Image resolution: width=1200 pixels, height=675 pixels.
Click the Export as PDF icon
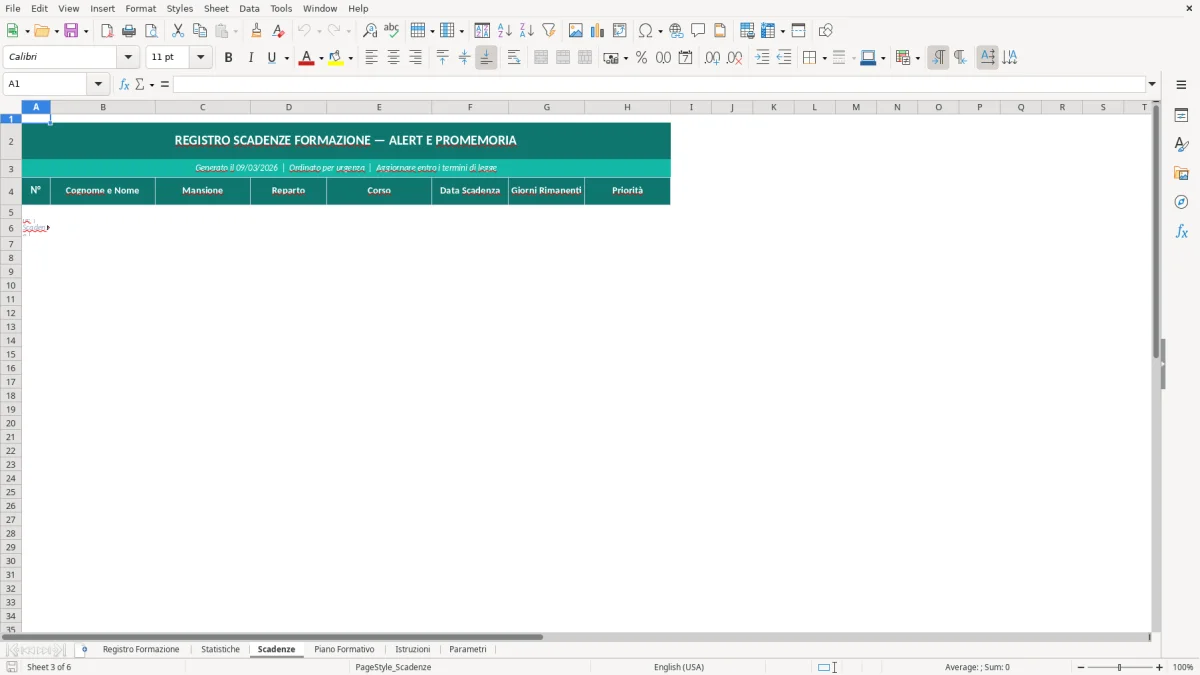coord(107,31)
